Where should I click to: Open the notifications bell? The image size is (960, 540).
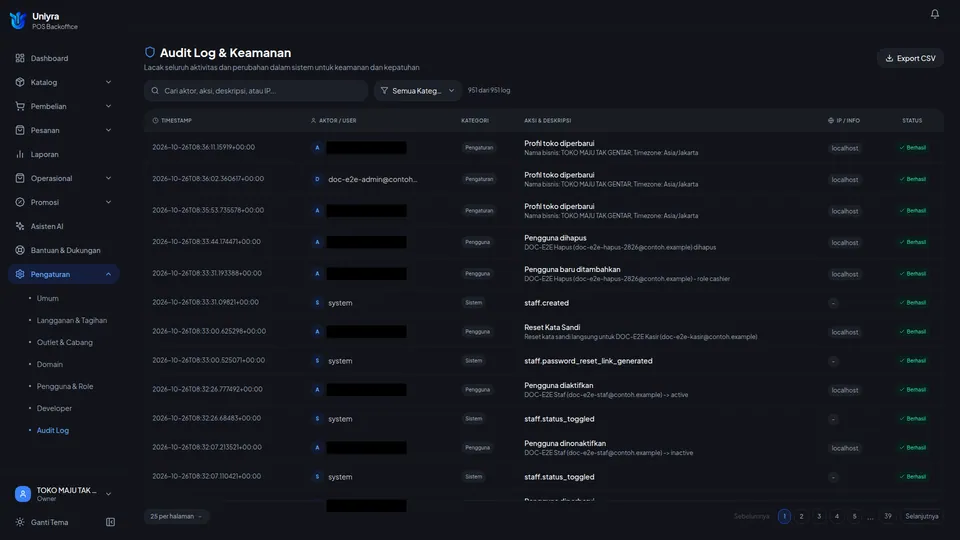coord(934,13)
